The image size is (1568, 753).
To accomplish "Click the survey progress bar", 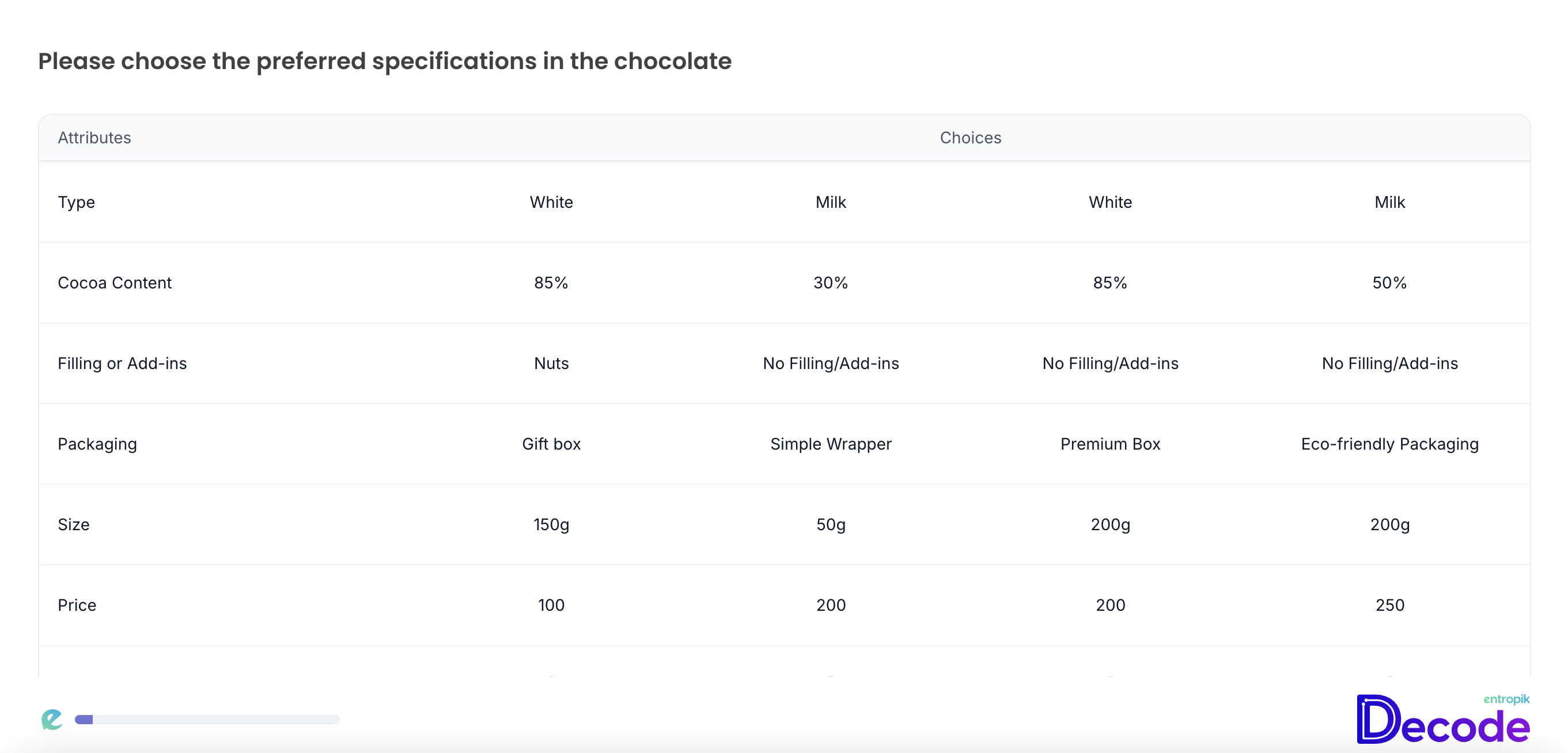I will click(x=207, y=720).
